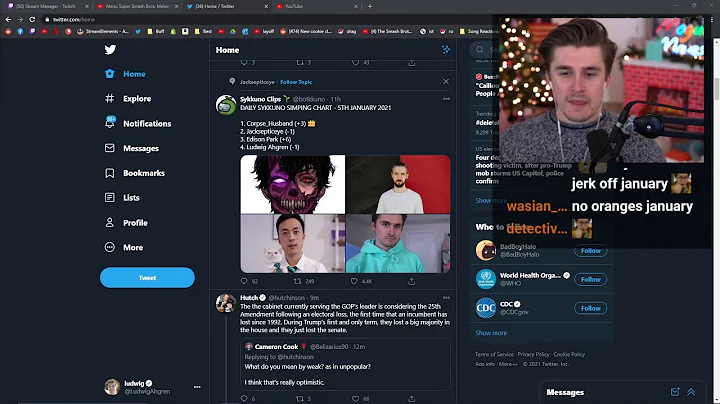Open the quoted Cameron Cook tweet
This screenshot has width=720, height=404.
[345, 364]
